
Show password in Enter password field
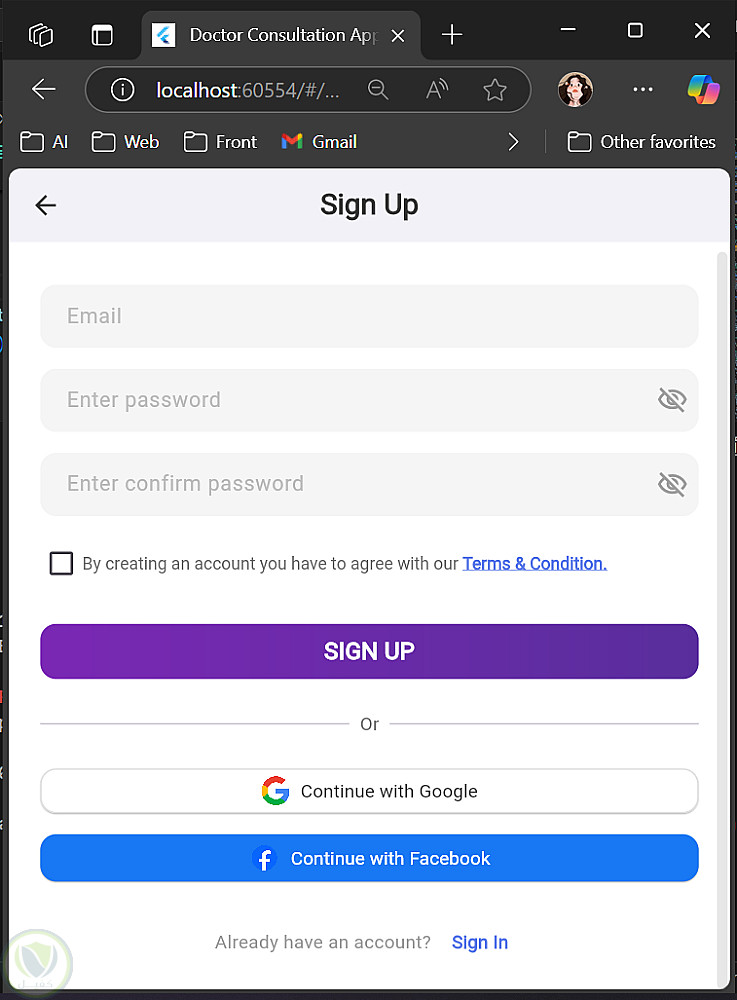coord(672,400)
